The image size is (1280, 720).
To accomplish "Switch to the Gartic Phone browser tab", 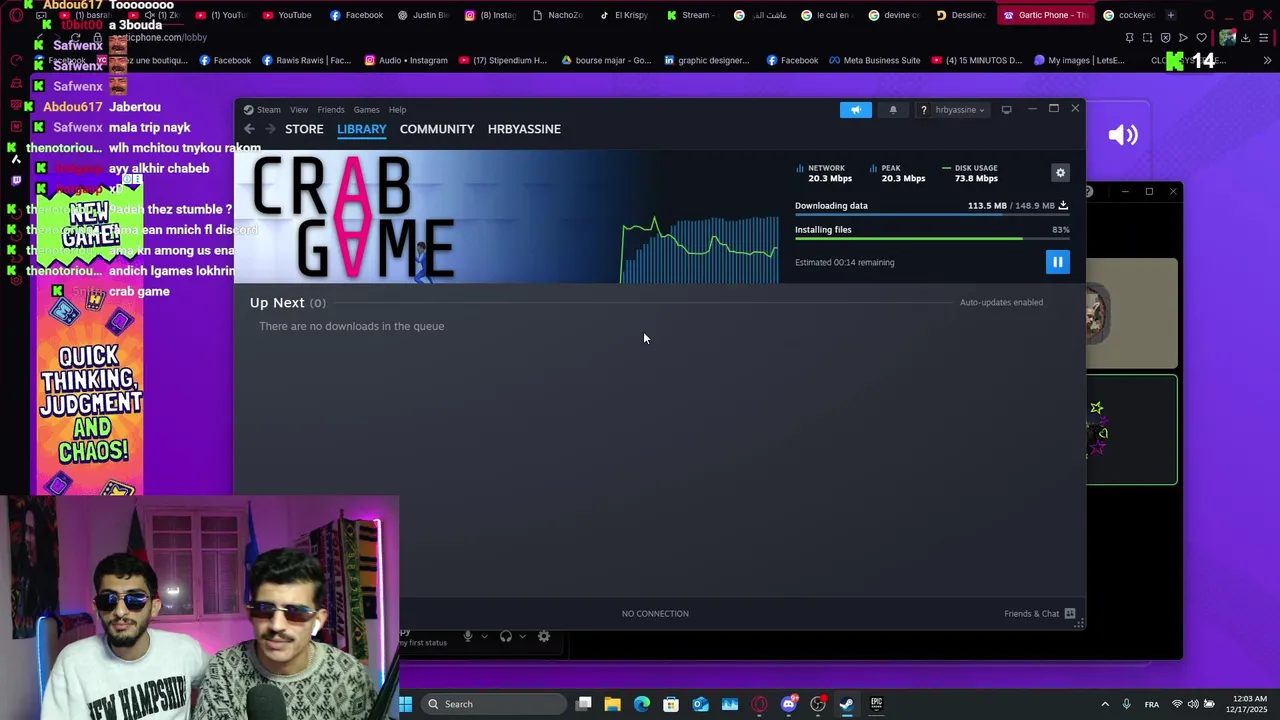I will coord(1045,15).
